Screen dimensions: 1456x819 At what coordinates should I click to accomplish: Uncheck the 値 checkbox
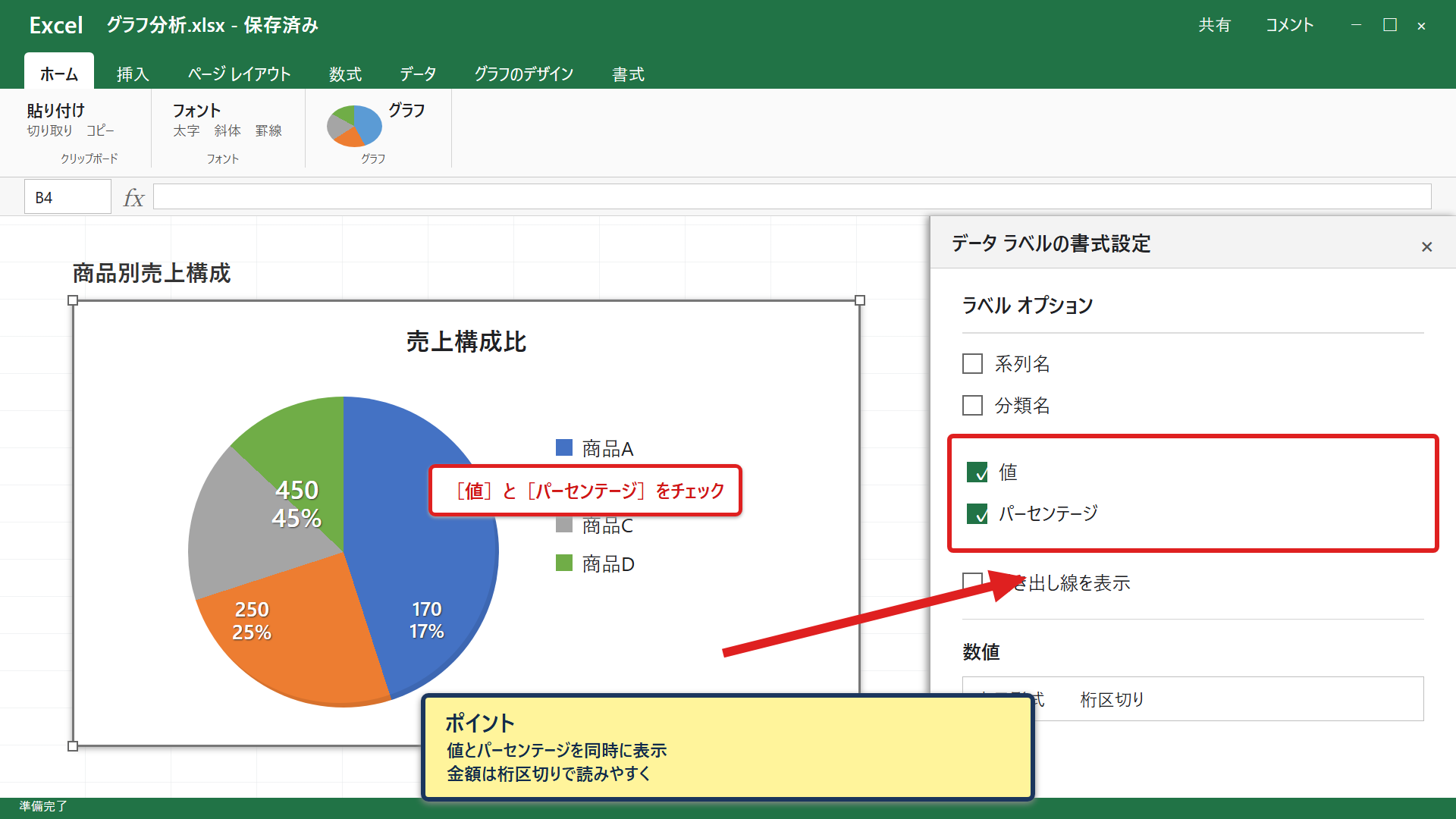click(x=977, y=472)
